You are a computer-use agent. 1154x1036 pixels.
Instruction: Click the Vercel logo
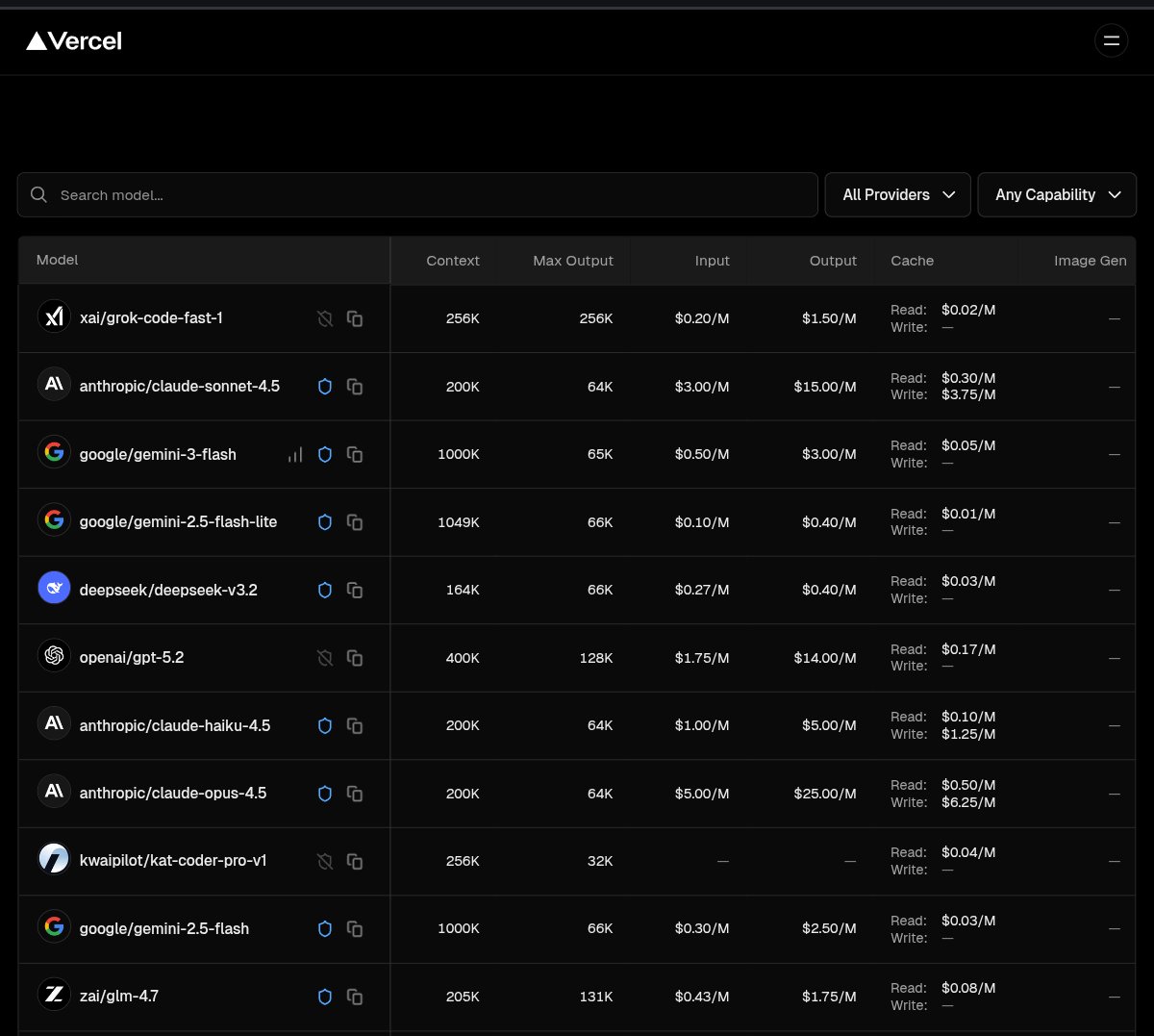[x=74, y=40]
